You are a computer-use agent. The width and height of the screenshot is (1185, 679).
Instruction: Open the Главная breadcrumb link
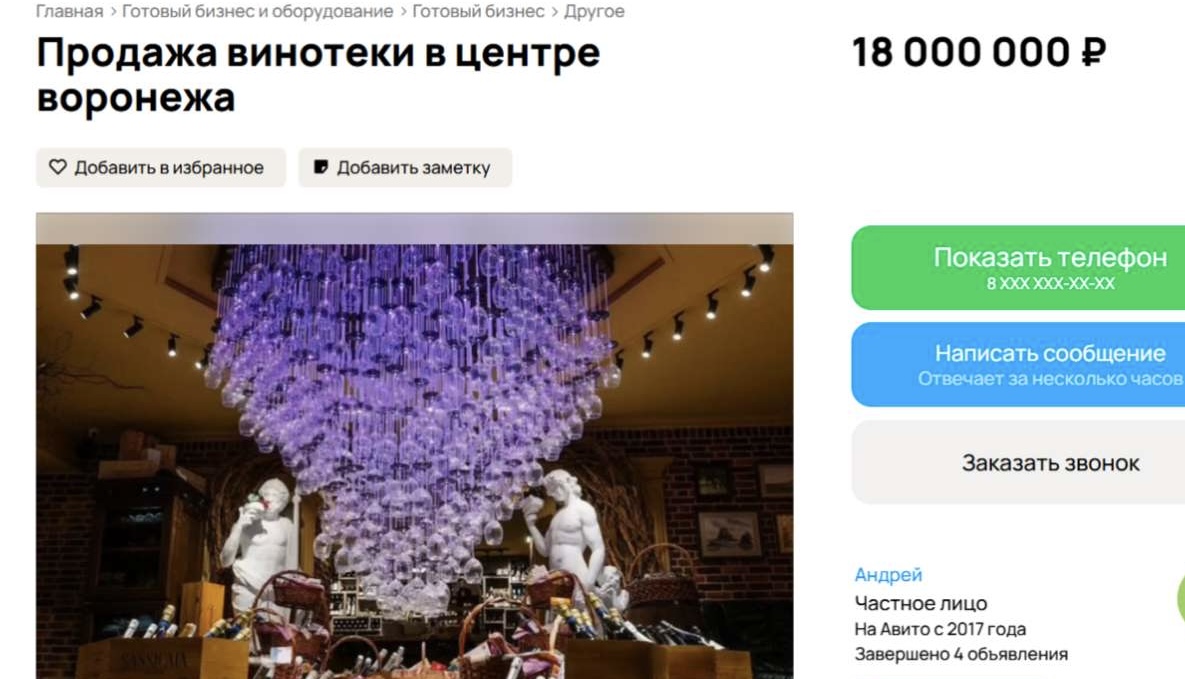point(70,11)
